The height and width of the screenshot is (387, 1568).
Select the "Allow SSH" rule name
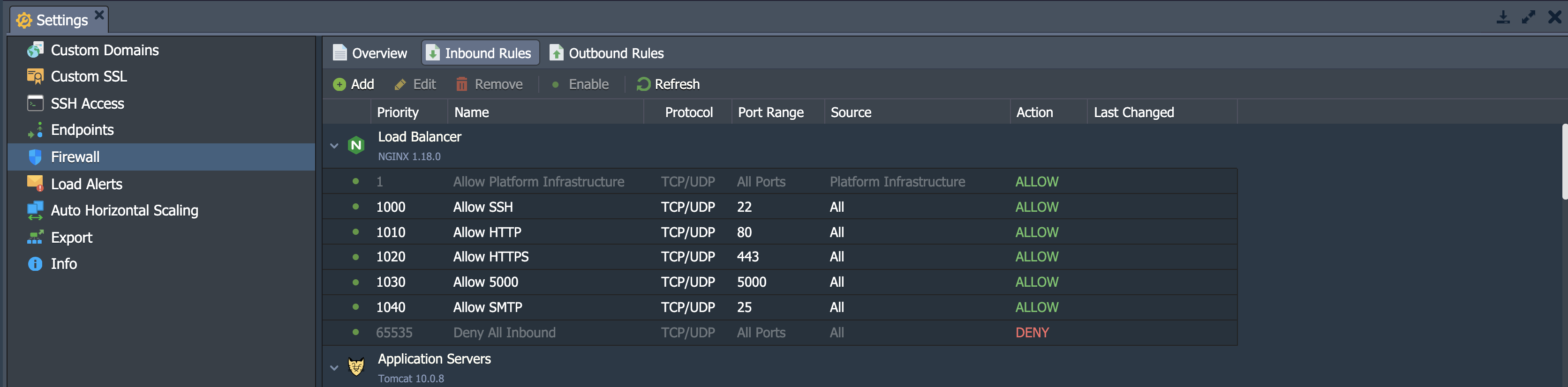(482, 207)
